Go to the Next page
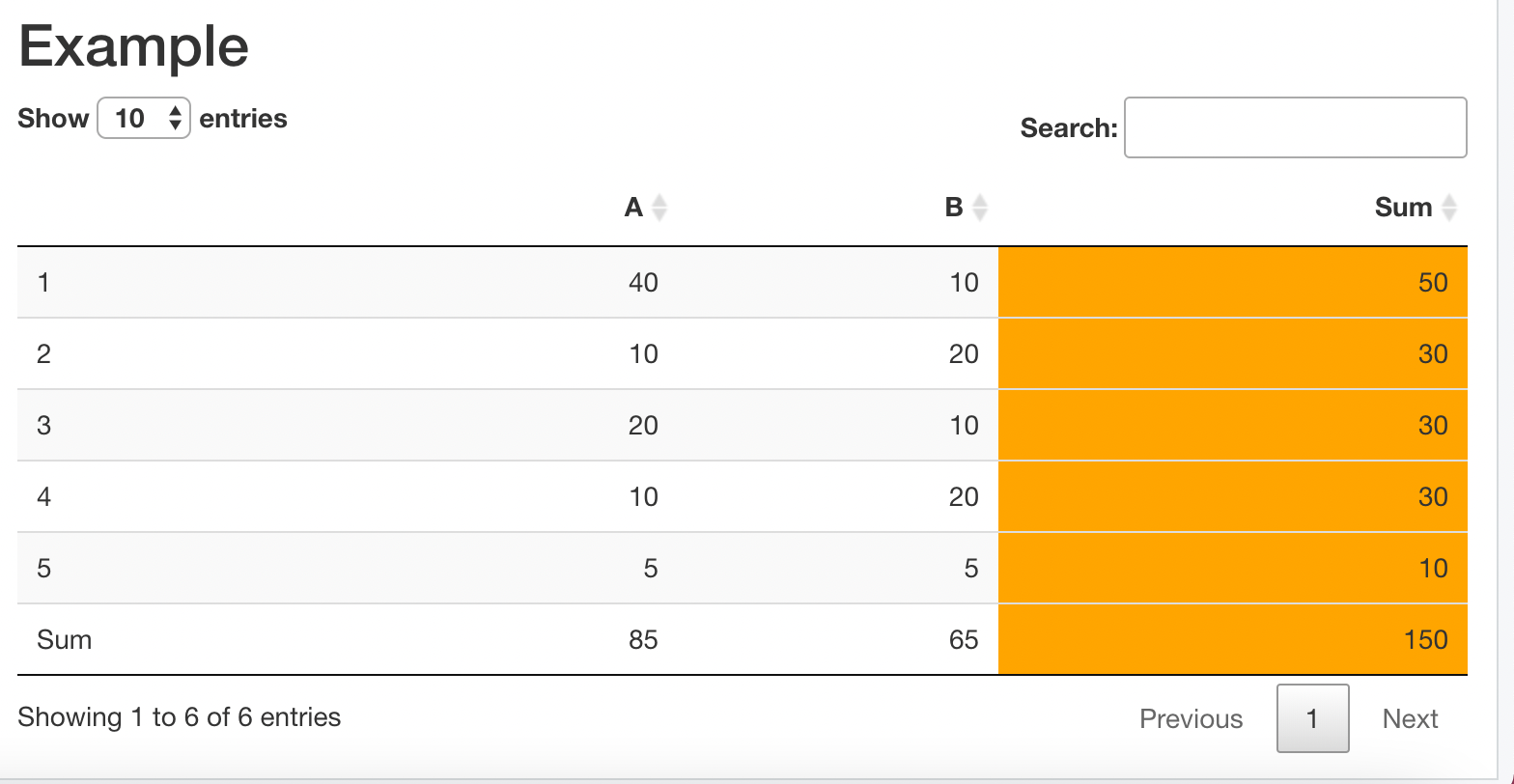The image size is (1514, 784). [1410, 718]
